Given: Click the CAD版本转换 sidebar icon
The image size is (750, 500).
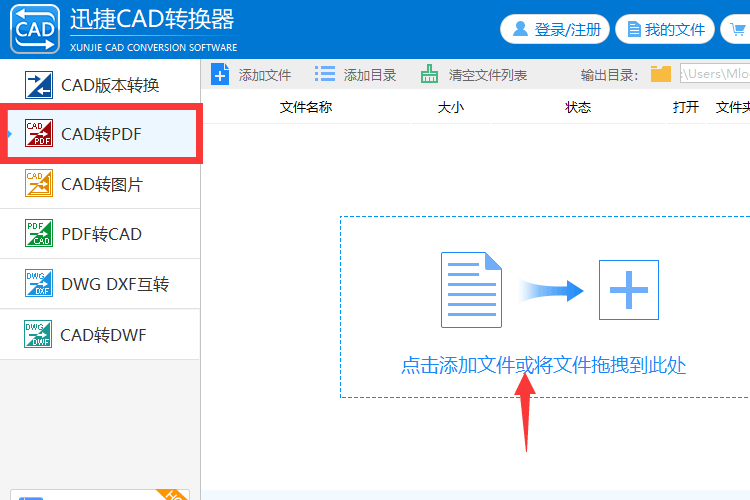Looking at the screenshot, I should tap(39, 85).
